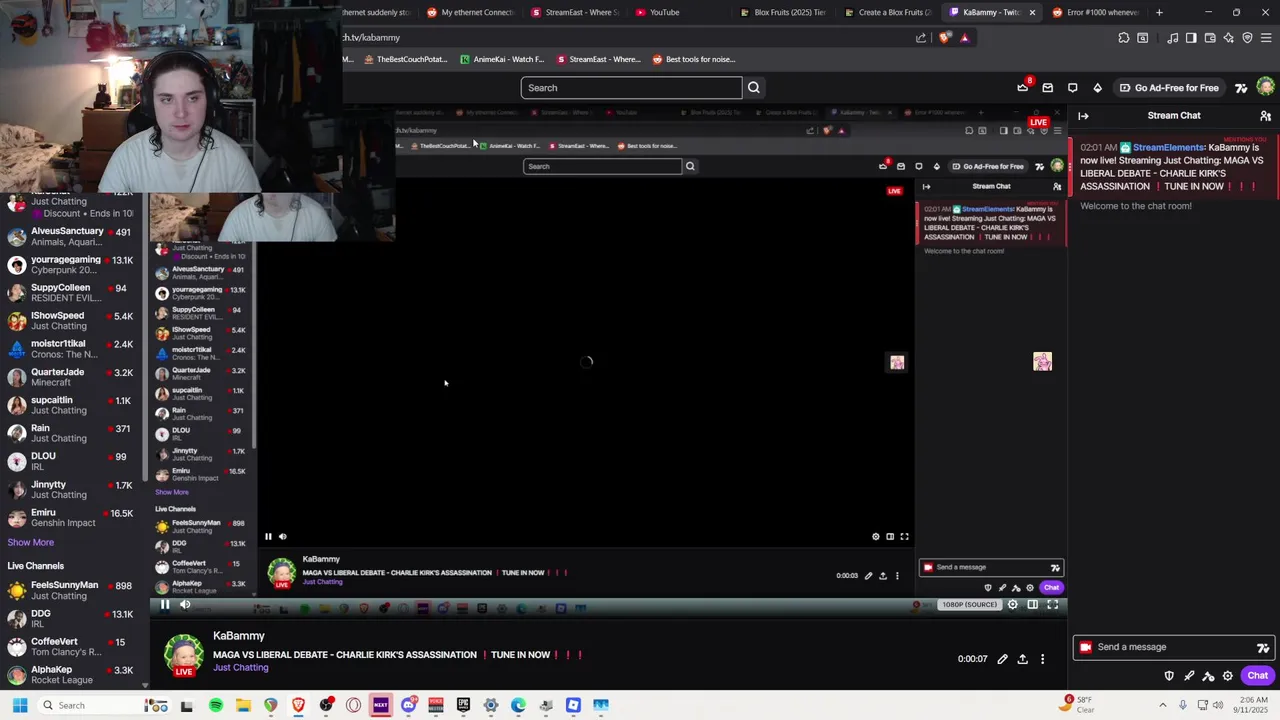Toggle the sword moderator icon below chat
1280x720 pixels.
coord(1189,676)
